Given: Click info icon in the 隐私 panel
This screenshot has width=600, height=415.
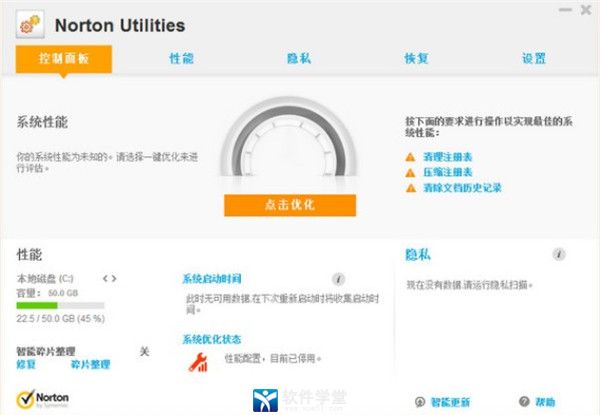Looking at the screenshot, I should 559,254.
